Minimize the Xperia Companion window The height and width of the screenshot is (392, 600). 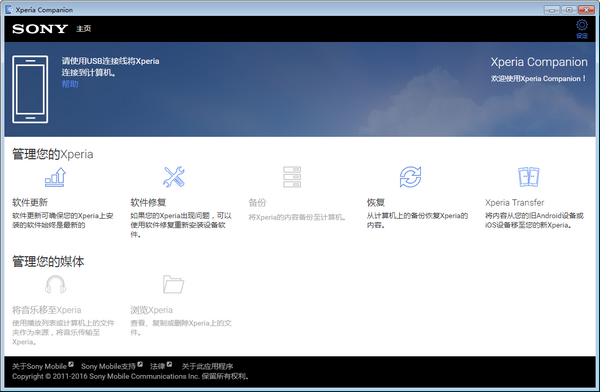pos(552,10)
